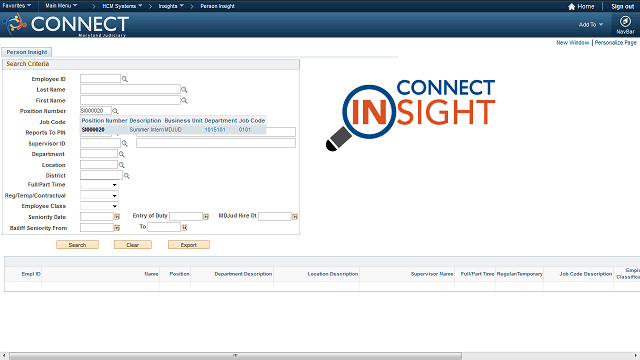The height and width of the screenshot is (360, 640).
Task: Open New Window link
Action: point(573,42)
